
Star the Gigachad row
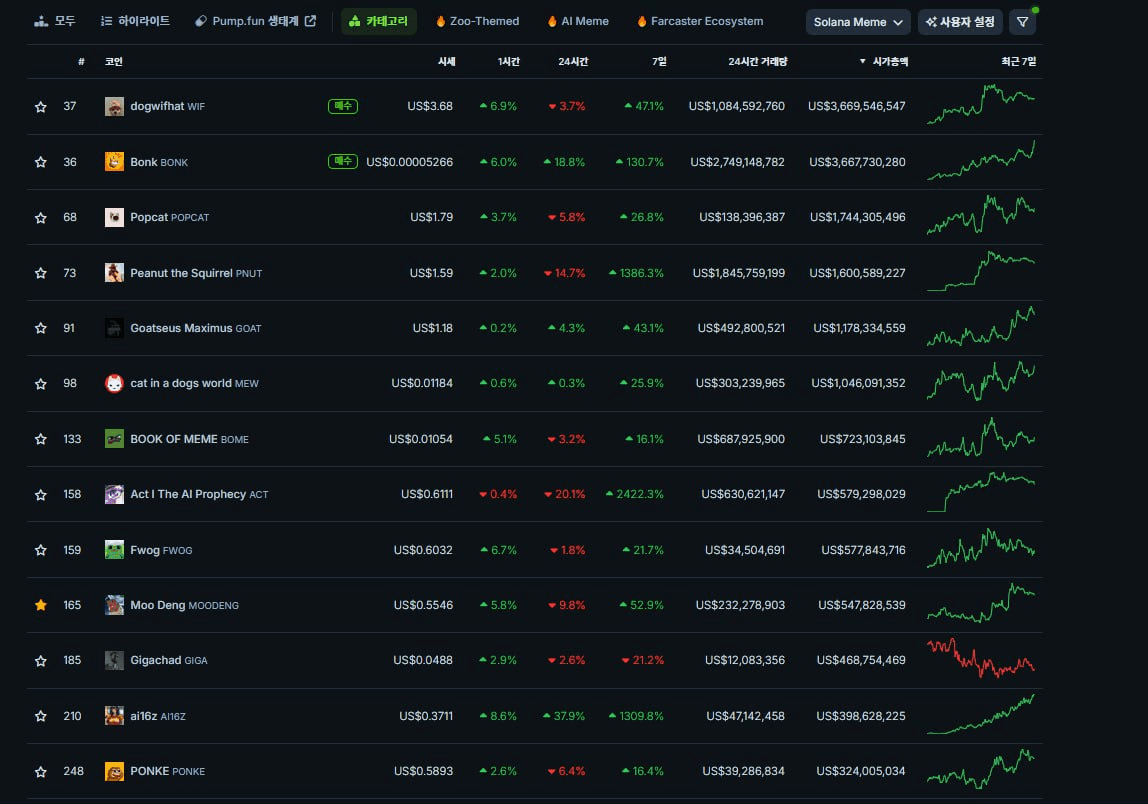click(x=41, y=660)
